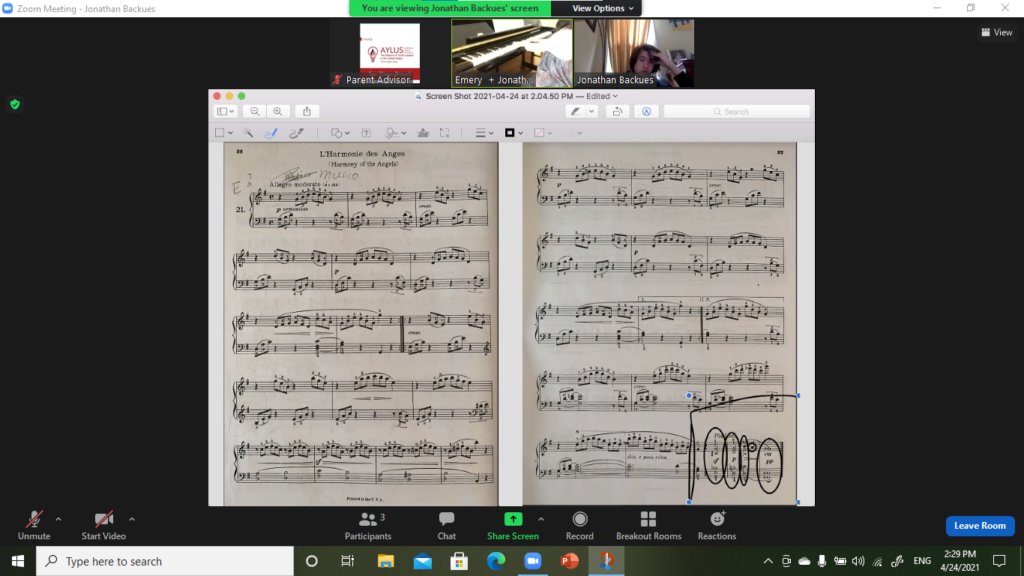Open the Chat panel

point(447,526)
